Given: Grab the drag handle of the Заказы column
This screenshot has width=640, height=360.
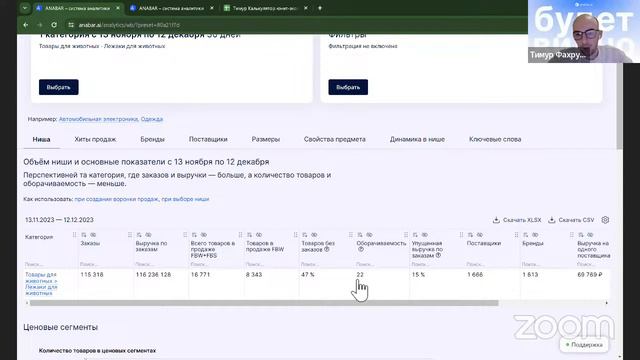Looking at the screenshot, I should click(x=74, y=235).
